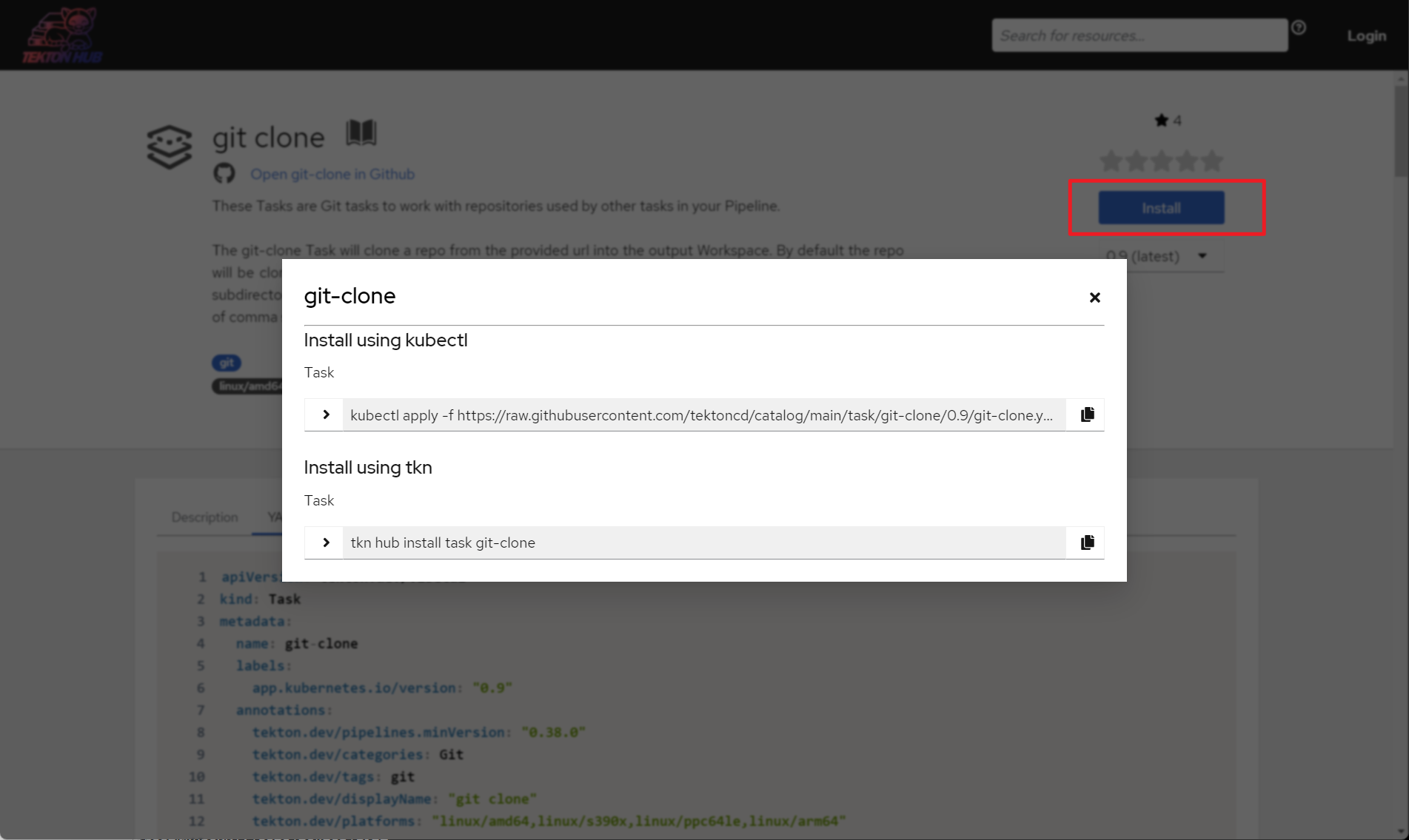This screenshot has width=1409, height=840.
Task: Click the git clone task layers icon
Action: pos(169,147)
